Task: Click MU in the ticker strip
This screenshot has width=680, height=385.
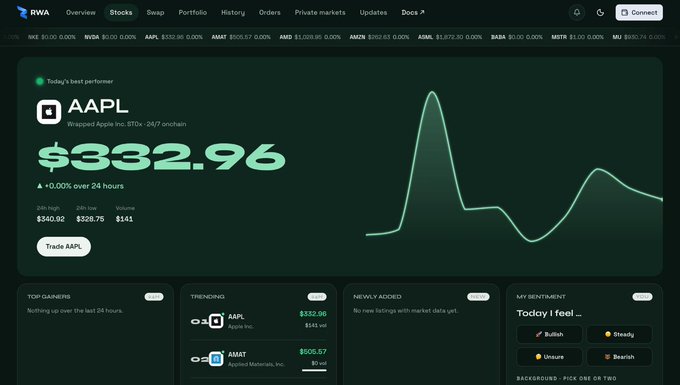Action: pos(638,37)
